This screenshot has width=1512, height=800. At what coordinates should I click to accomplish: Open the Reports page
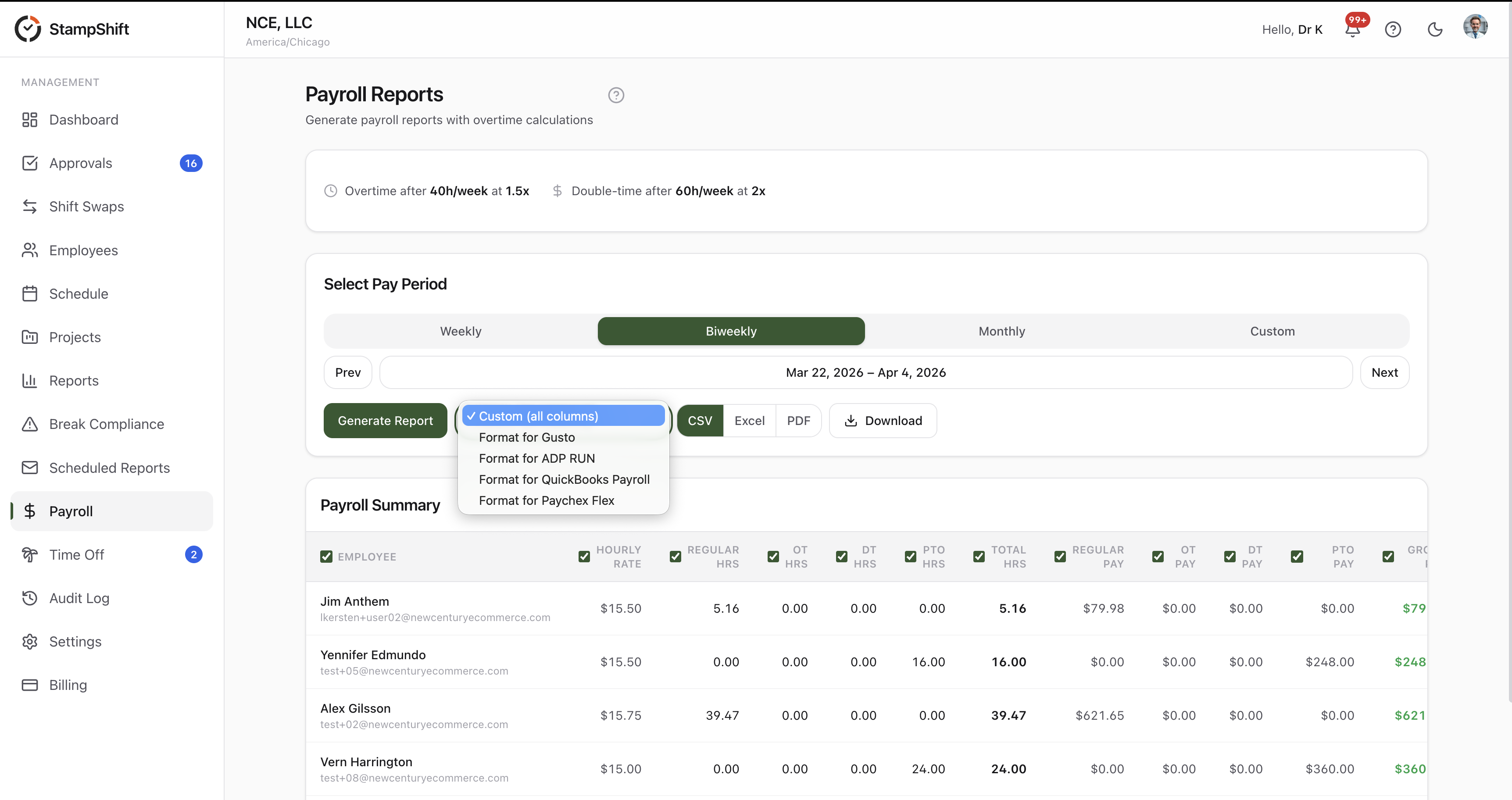[111, 380]
